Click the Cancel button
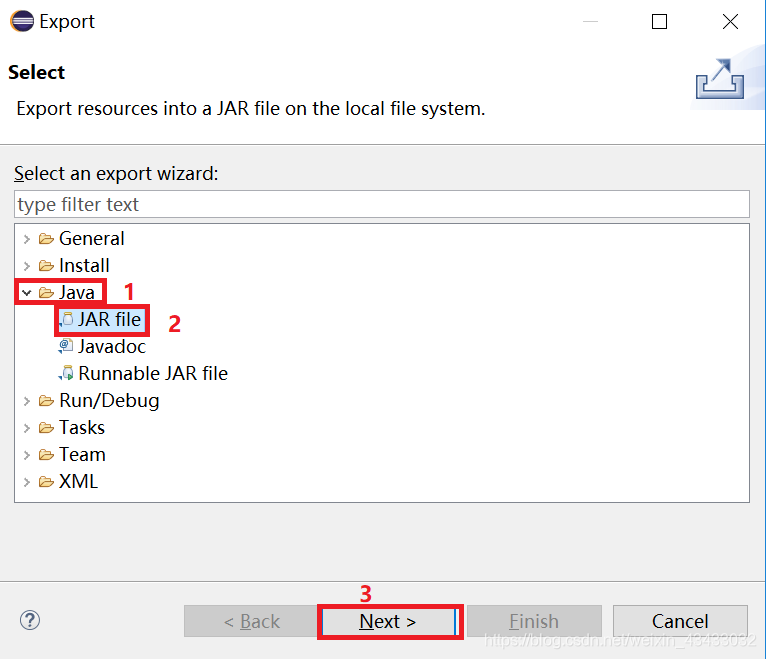 (x=680, y=621)
